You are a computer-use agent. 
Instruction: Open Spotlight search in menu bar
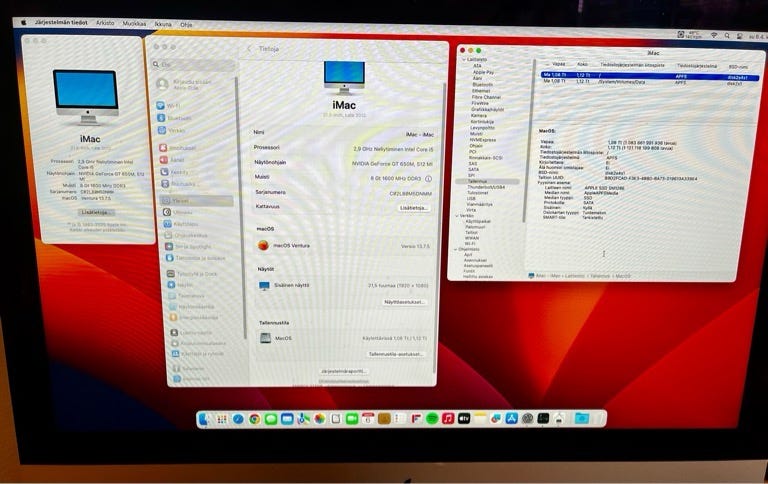727,36
